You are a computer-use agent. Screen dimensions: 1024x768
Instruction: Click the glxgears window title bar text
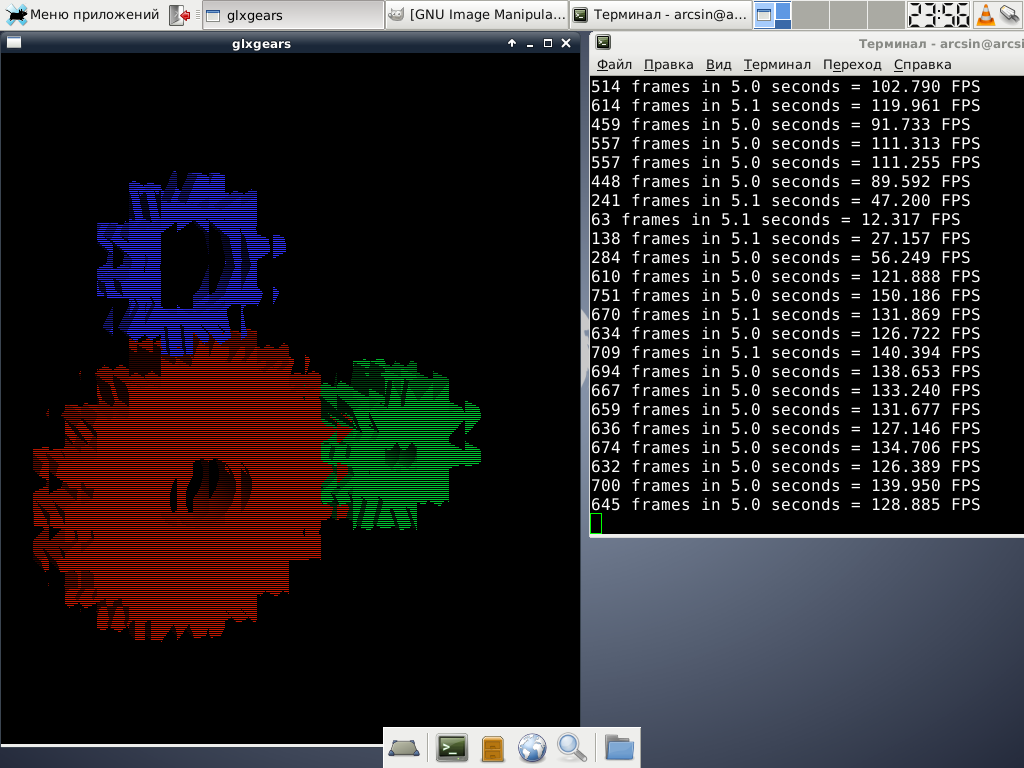(261, 44)
